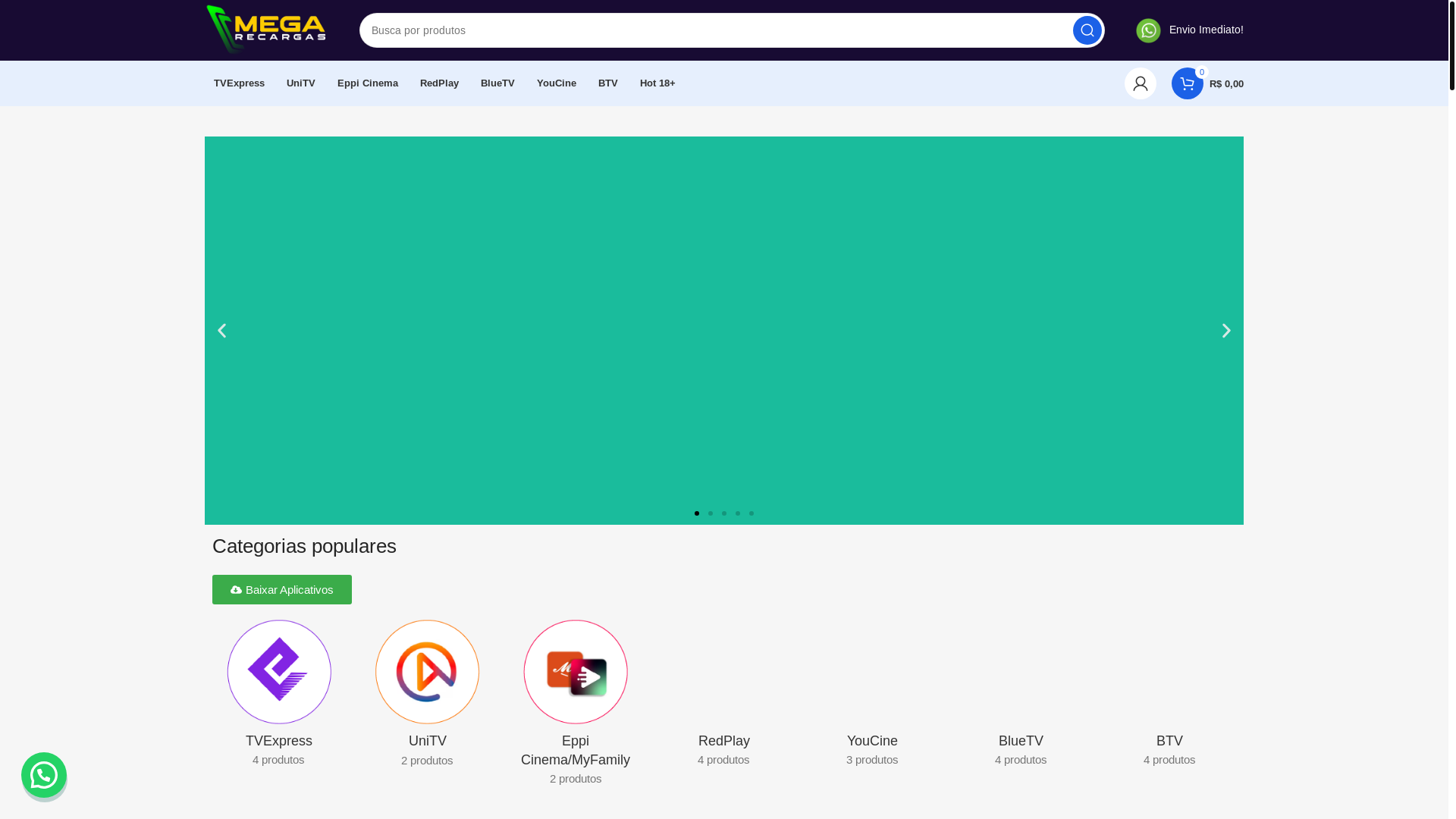The height and width of the screenshot is (819, 1456).
Task: Click the Baixar Aplicativos button
Action: pyautogui.click(x=282, y=589)
